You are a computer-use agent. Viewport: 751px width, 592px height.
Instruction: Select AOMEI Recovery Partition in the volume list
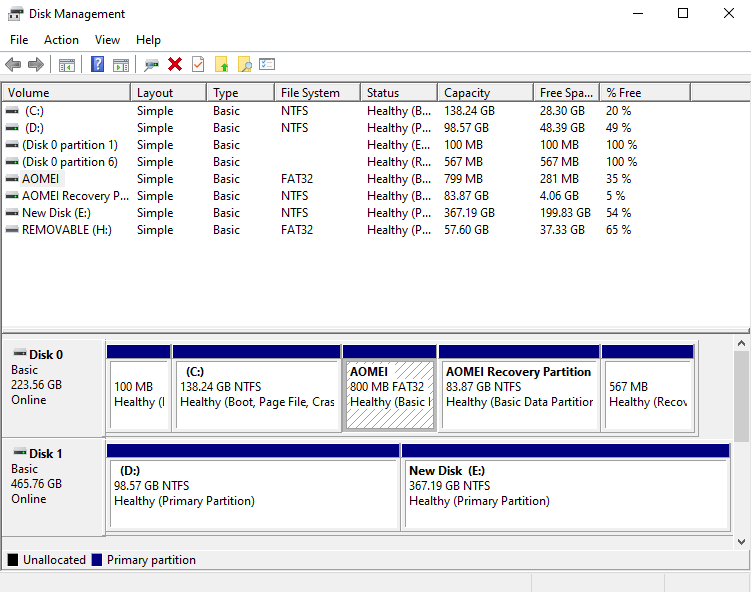click(x=75, y=196)
